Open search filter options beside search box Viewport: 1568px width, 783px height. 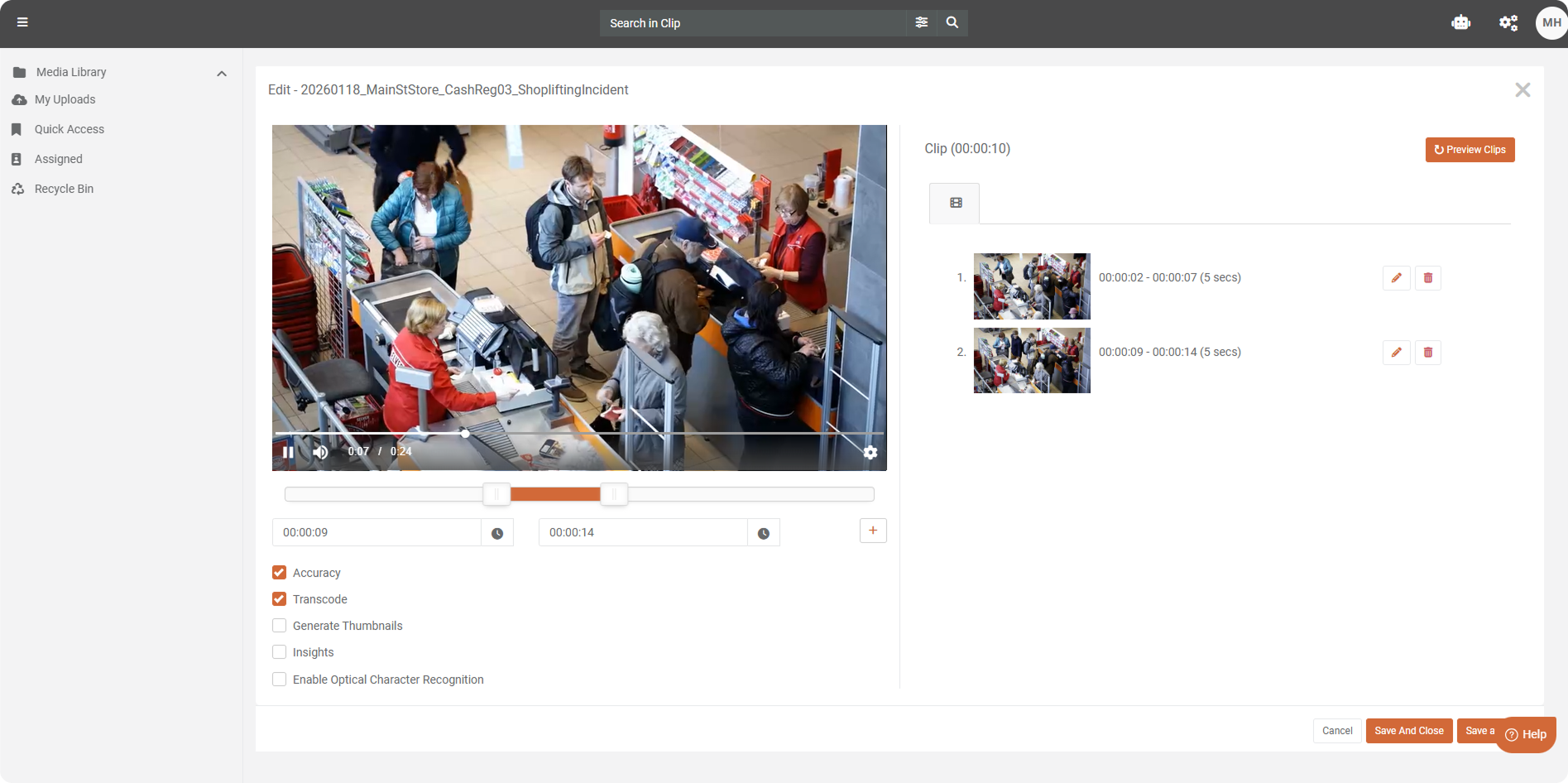pyautogui.click(x=921, y=22)
